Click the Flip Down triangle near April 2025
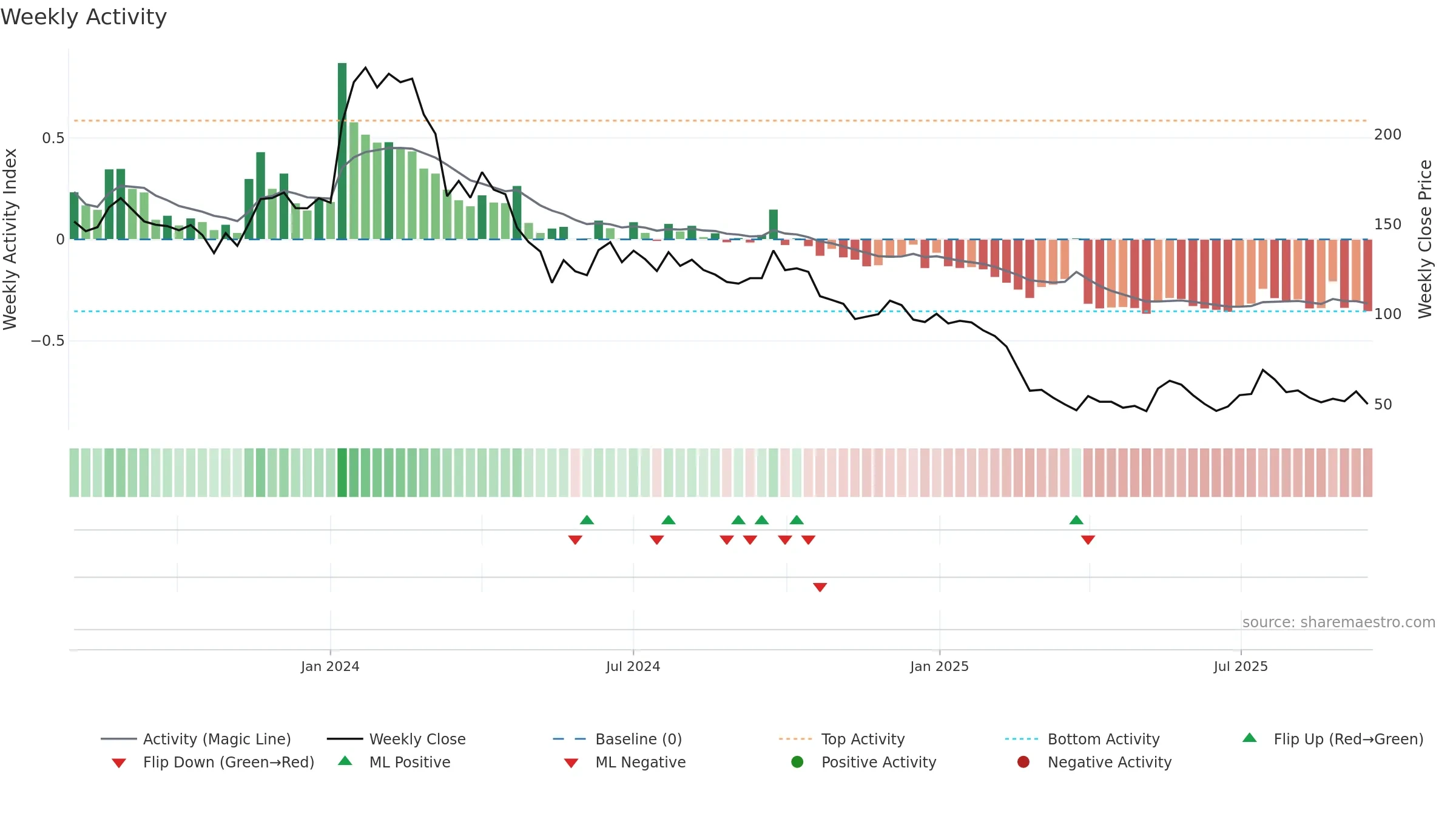The image size is (1456, 819). (1088, 540)
